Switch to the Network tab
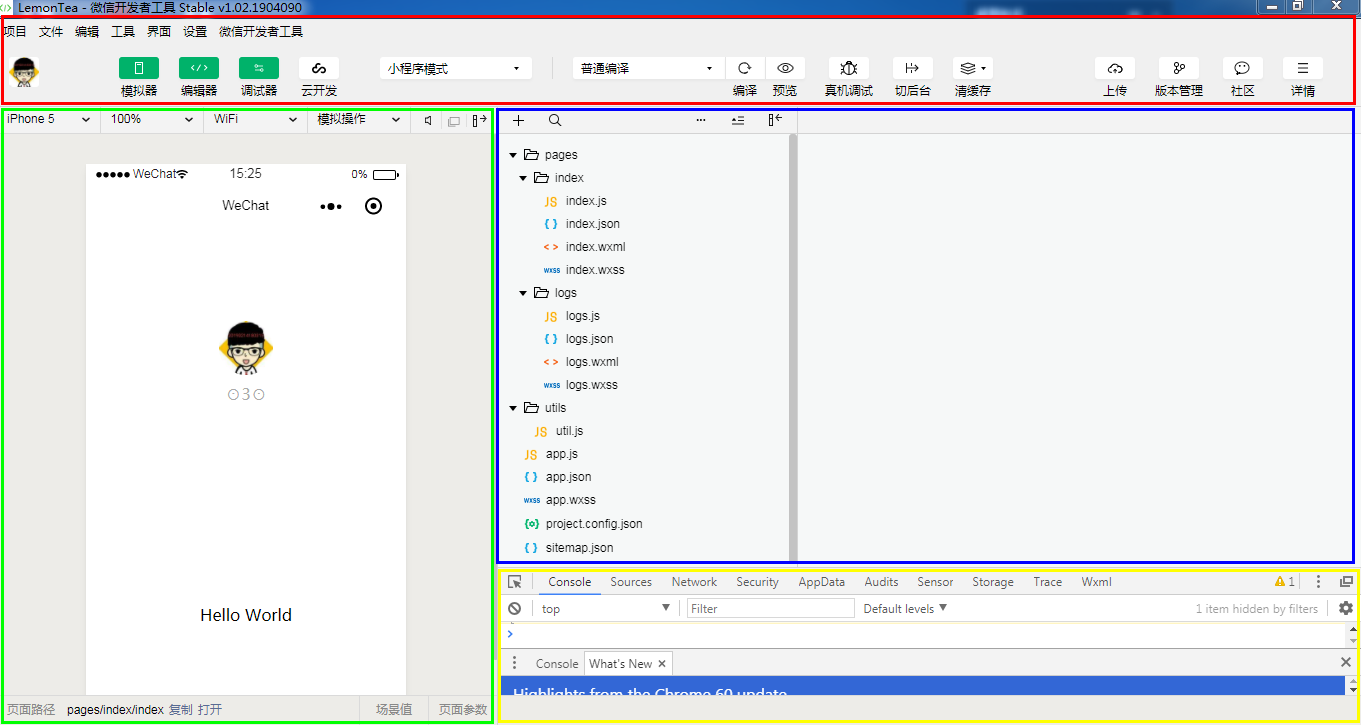1361x725 pixels. point(694,582)
